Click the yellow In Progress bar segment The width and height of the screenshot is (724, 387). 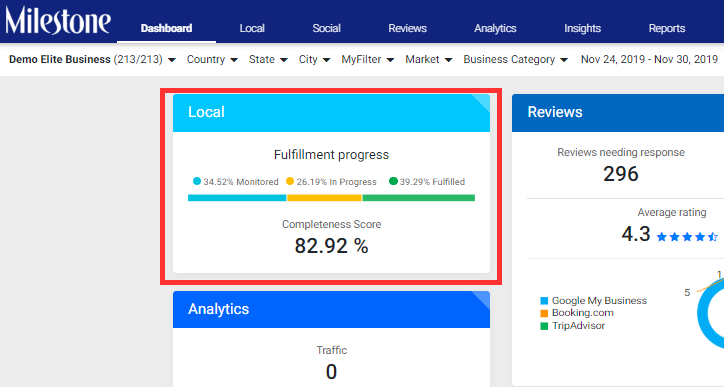[x=324, y=198]
